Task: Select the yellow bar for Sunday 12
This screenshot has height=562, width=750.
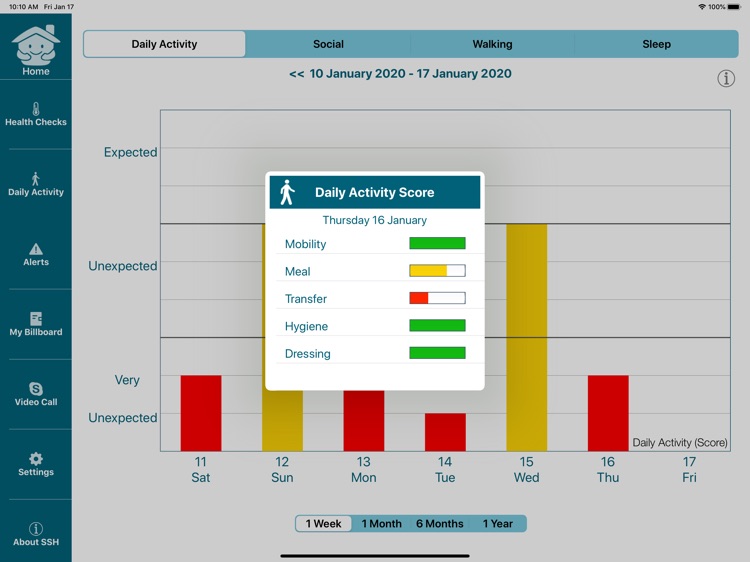Action: tap(282, 421)
